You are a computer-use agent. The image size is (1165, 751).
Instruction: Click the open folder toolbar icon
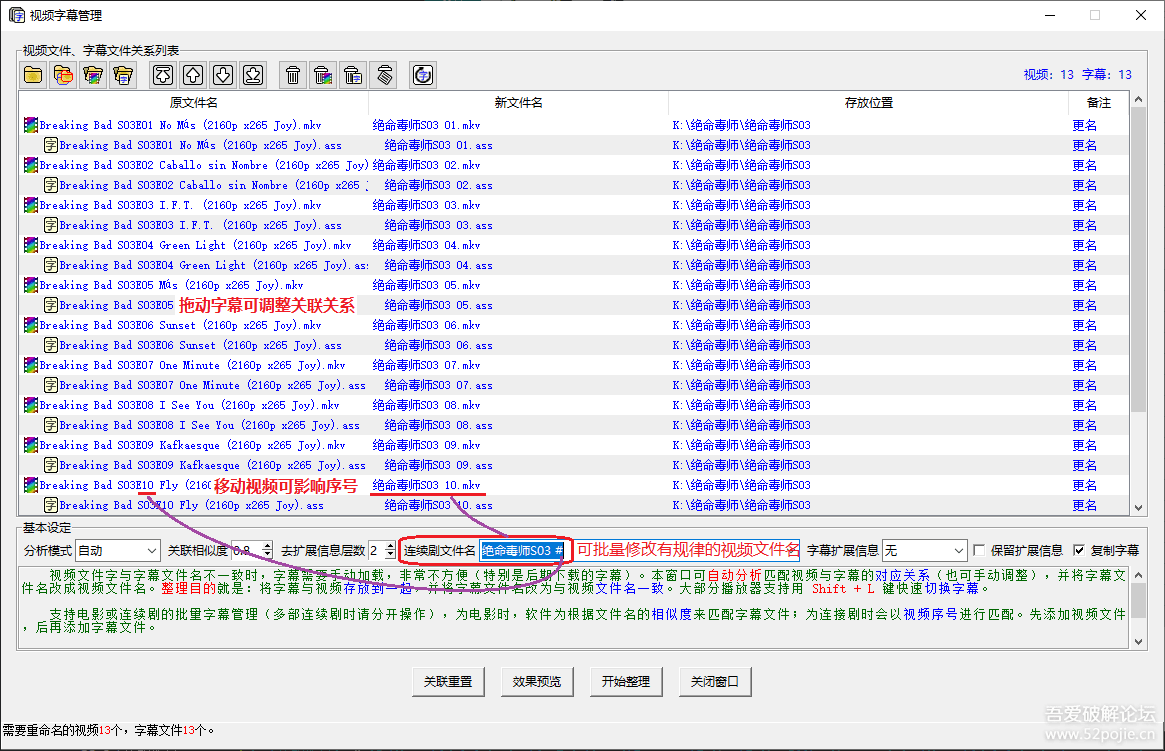tap(33, 74)
